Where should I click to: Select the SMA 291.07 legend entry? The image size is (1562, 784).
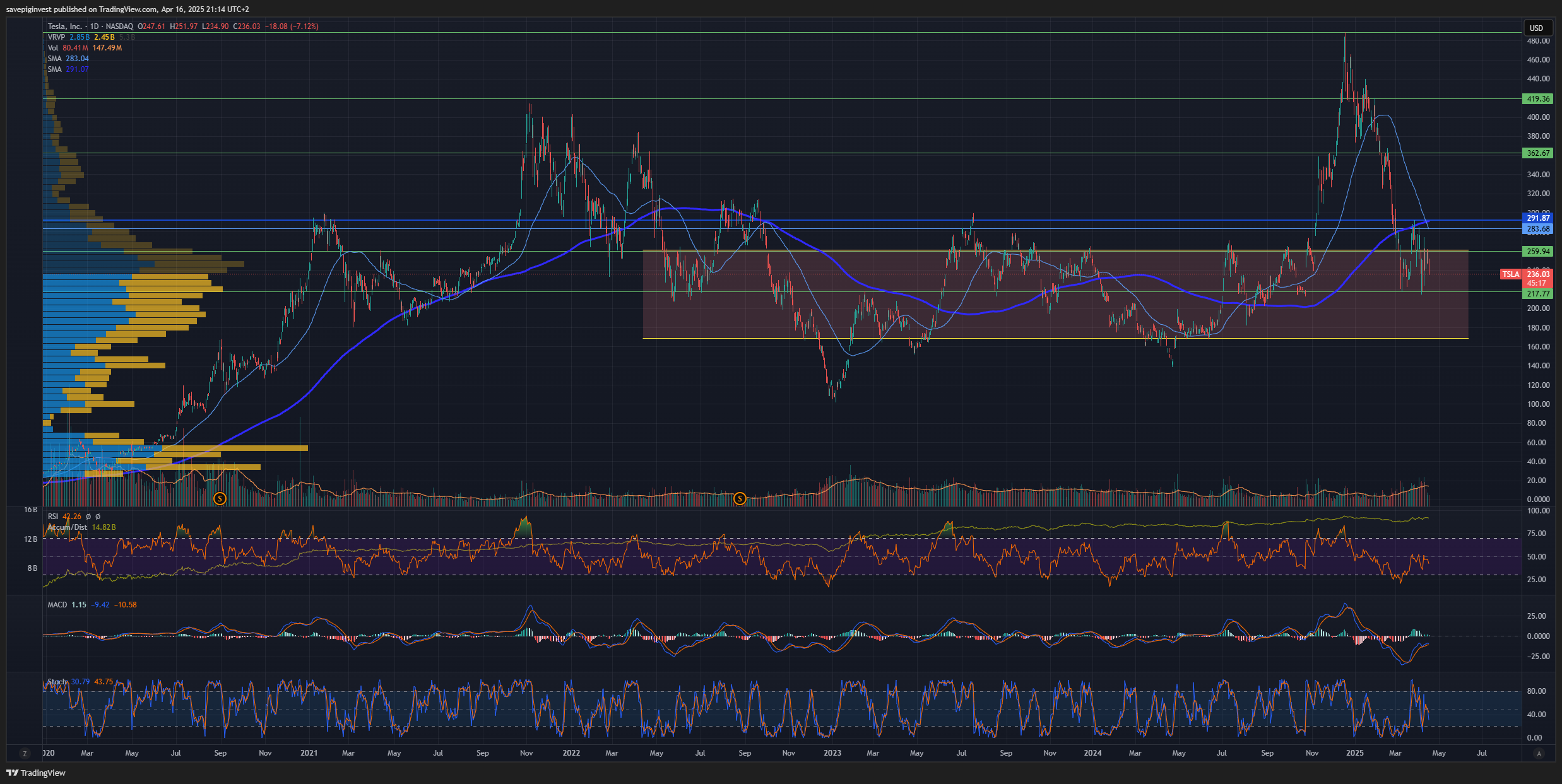click(x=68, y=69)
